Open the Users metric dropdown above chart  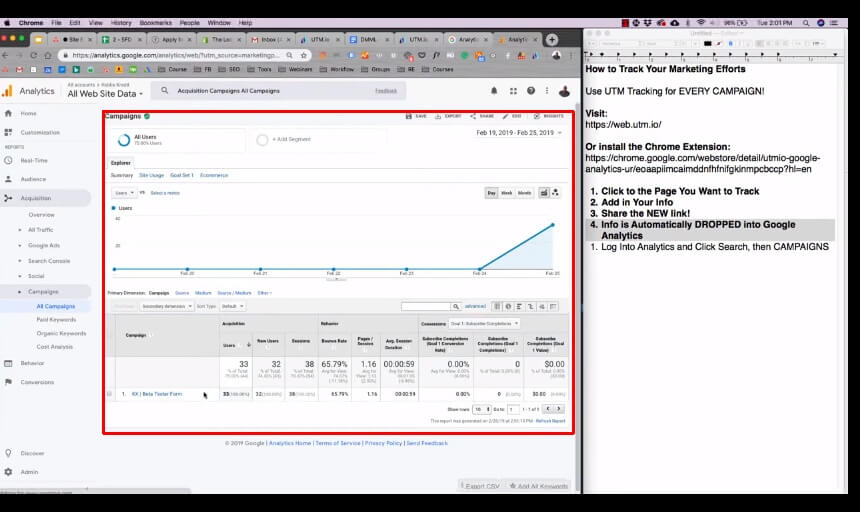[x=125, y=193]
